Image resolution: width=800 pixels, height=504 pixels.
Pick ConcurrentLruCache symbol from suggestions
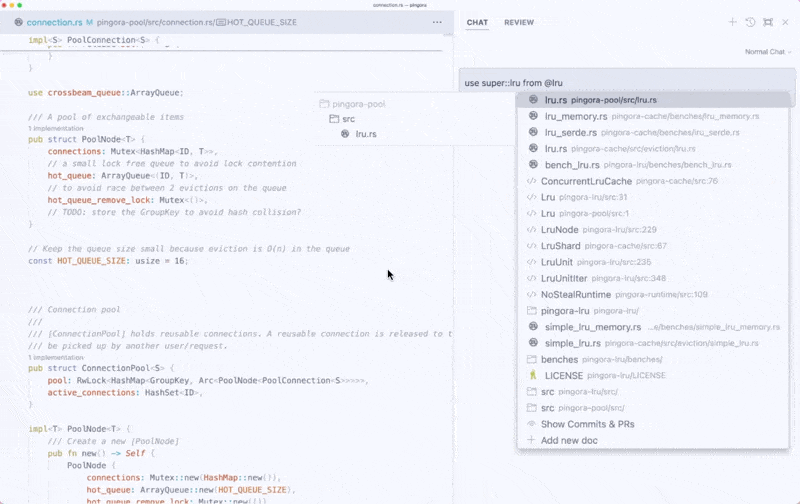tap(586, 181)
